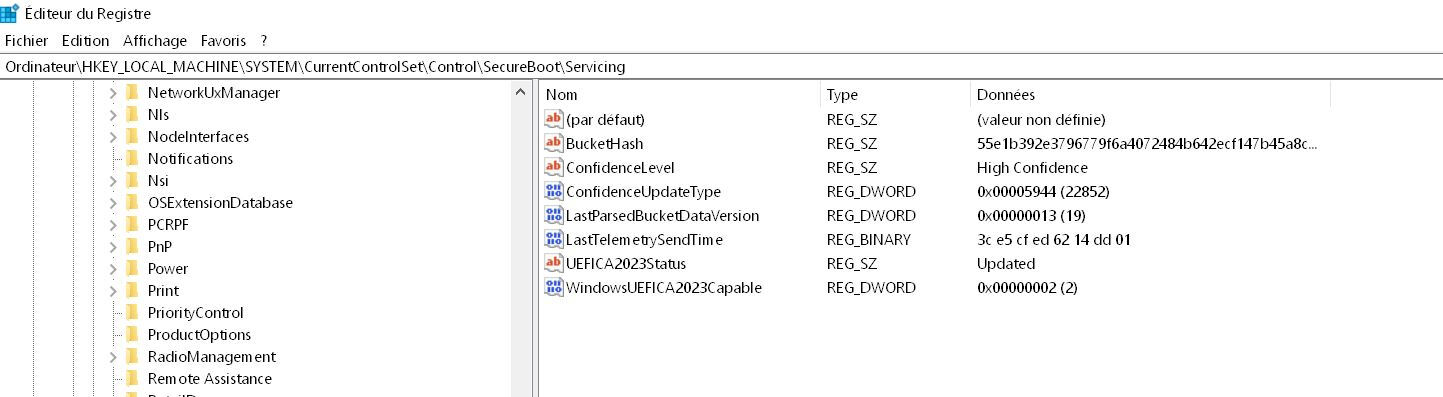
Task: Click the ProductOptions folder icon
Action: tap(131, 334)
